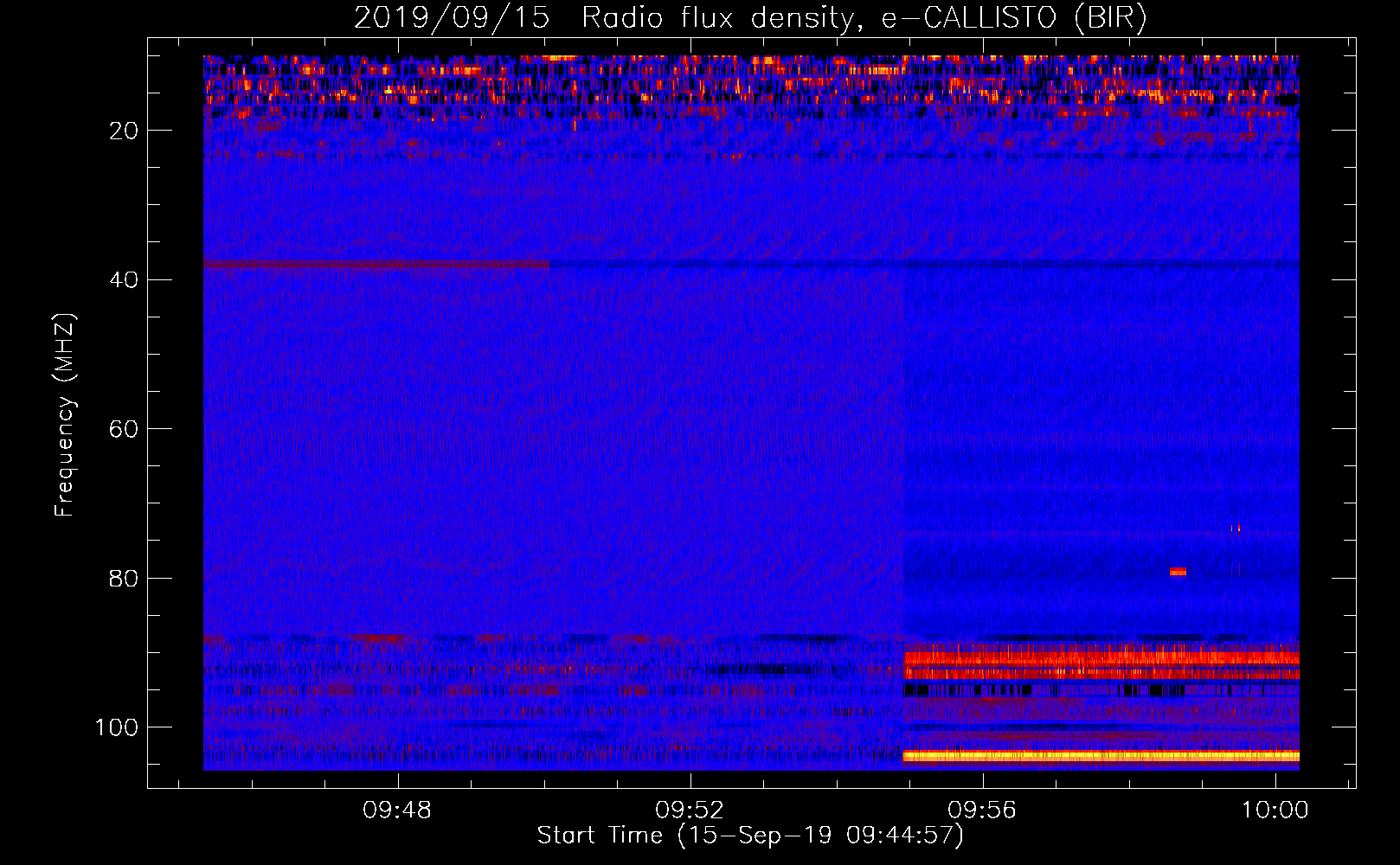Click the 09:48 time tick label
The width and height of the screenshot is (1400, 865).
point(397,811)
